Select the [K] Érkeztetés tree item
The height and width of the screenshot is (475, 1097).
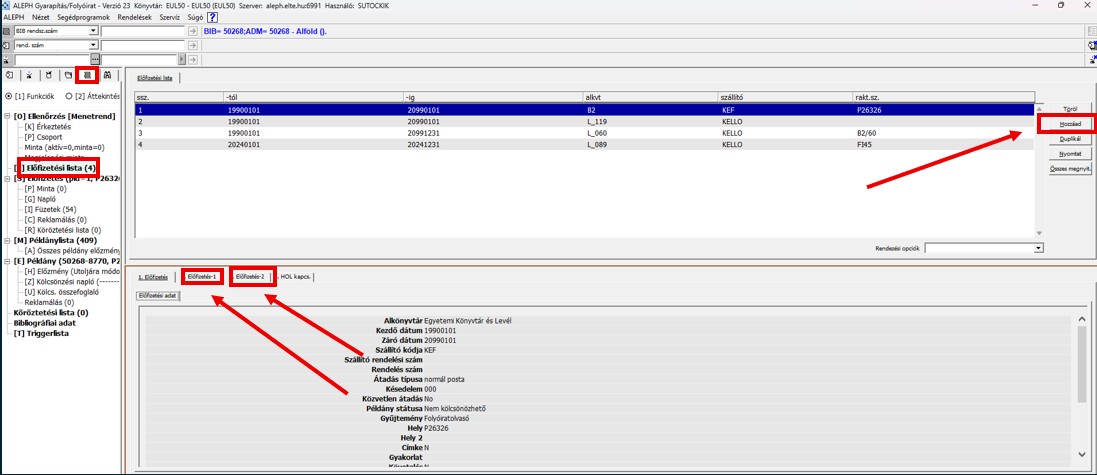(x=47, y=127)
